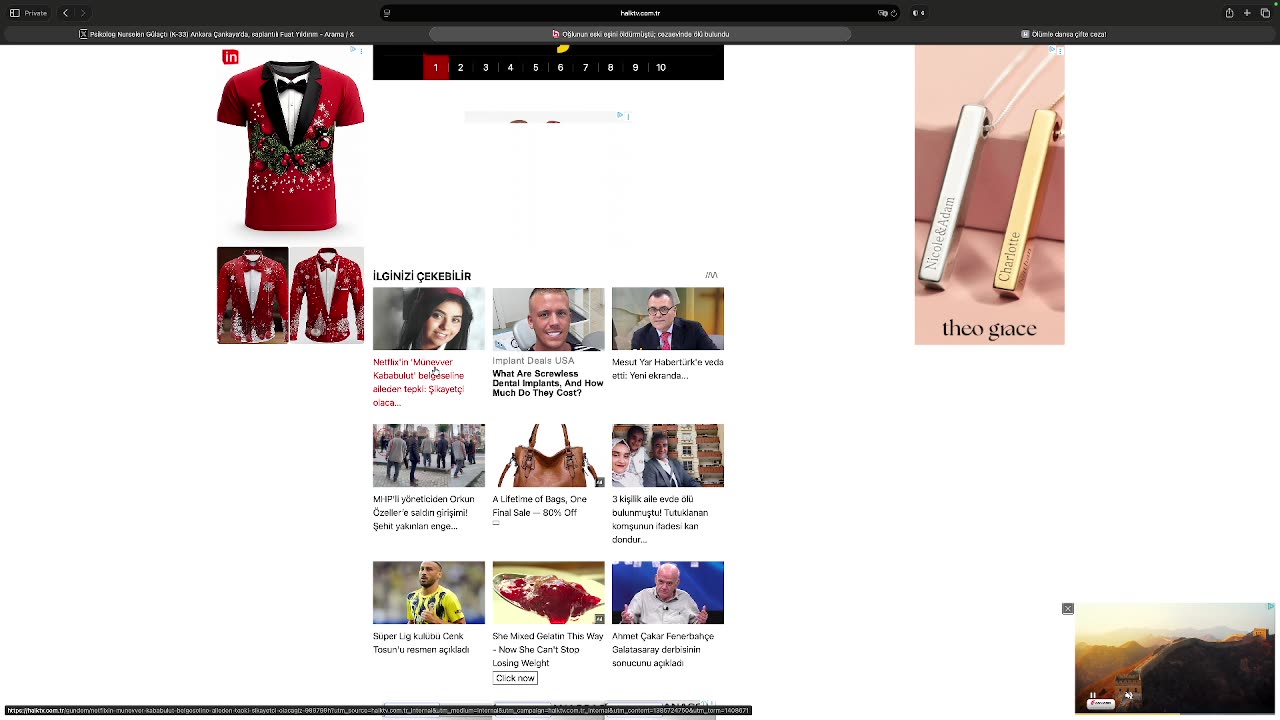
Task: Open the Münevver Kababulut article image
Action: 428,319
